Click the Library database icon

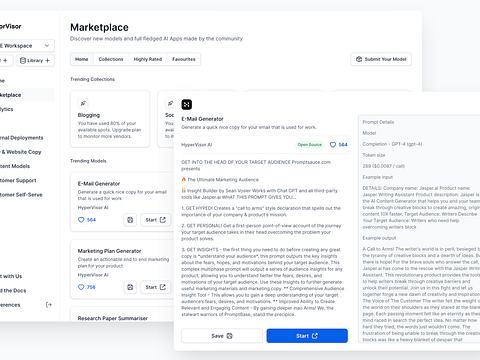pyautogui.click(x=23, y=60)
